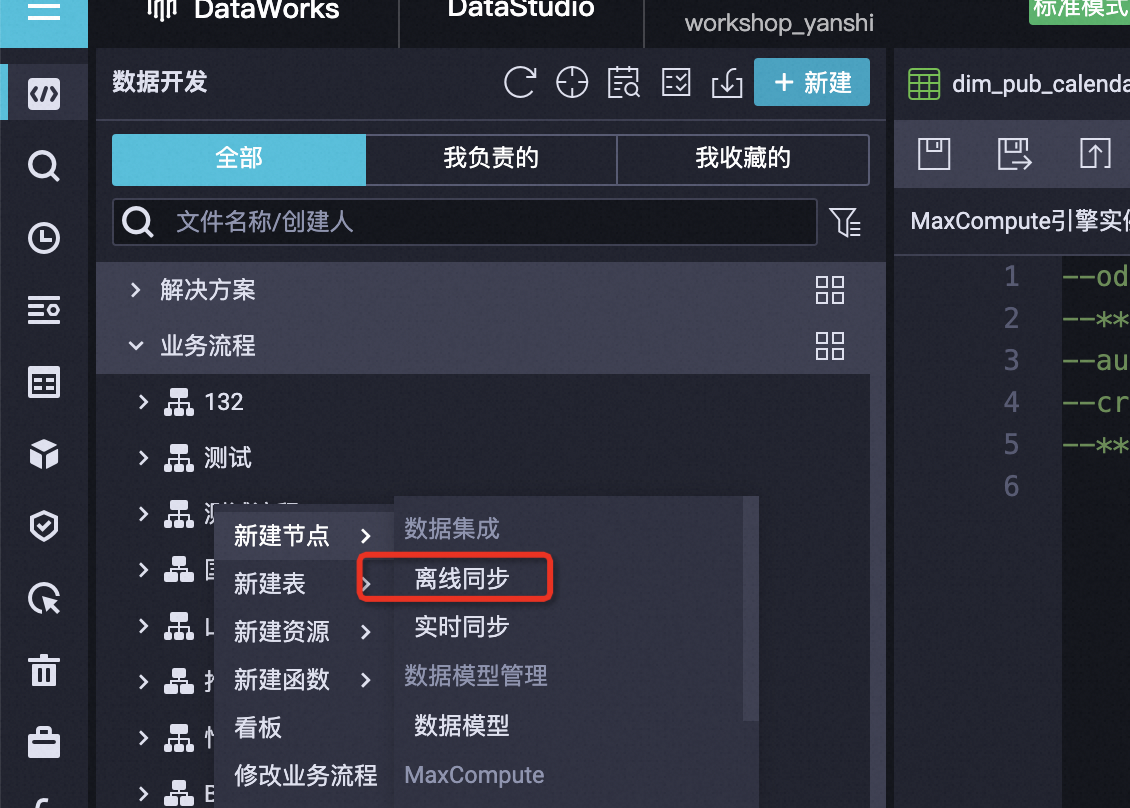Open the clock history icon in sidebar
Screen dimensions: 1130x808
pos(44,238)
